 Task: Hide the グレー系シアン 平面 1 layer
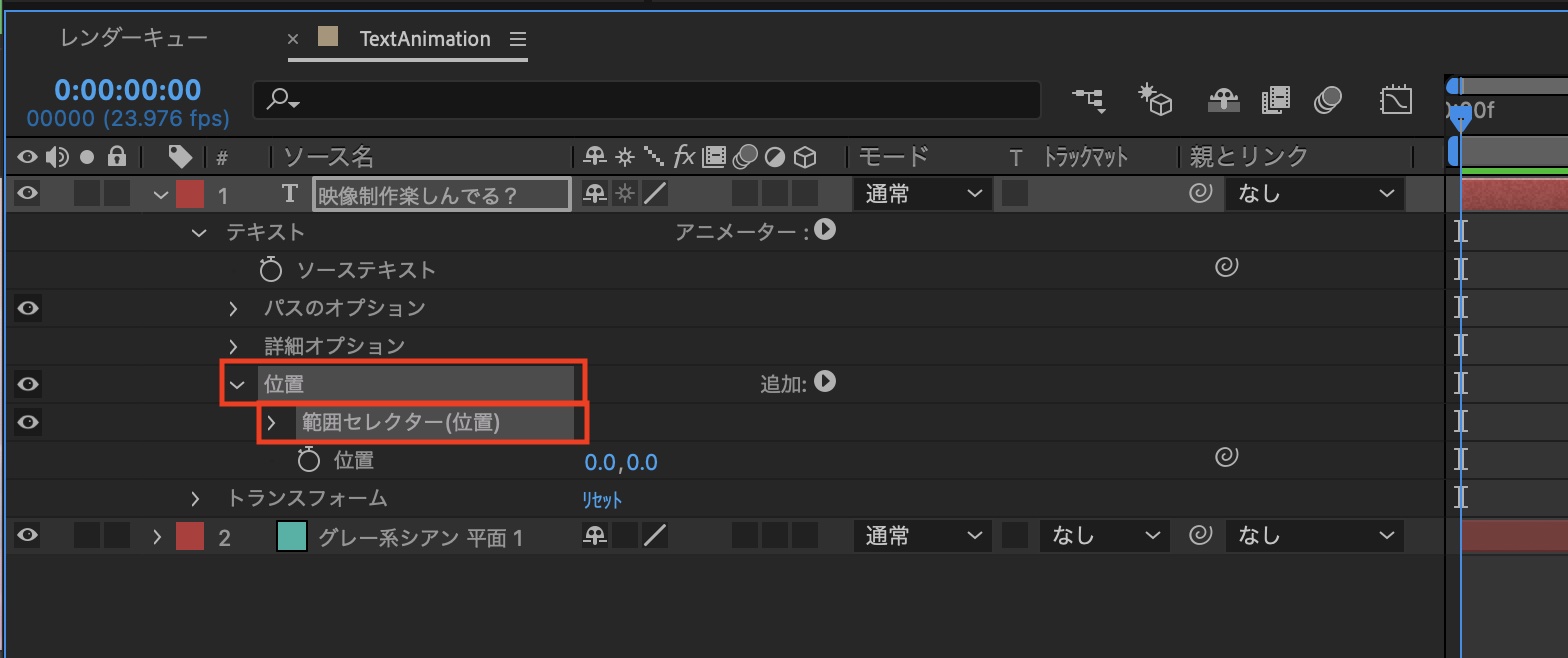tap(27, 535)
